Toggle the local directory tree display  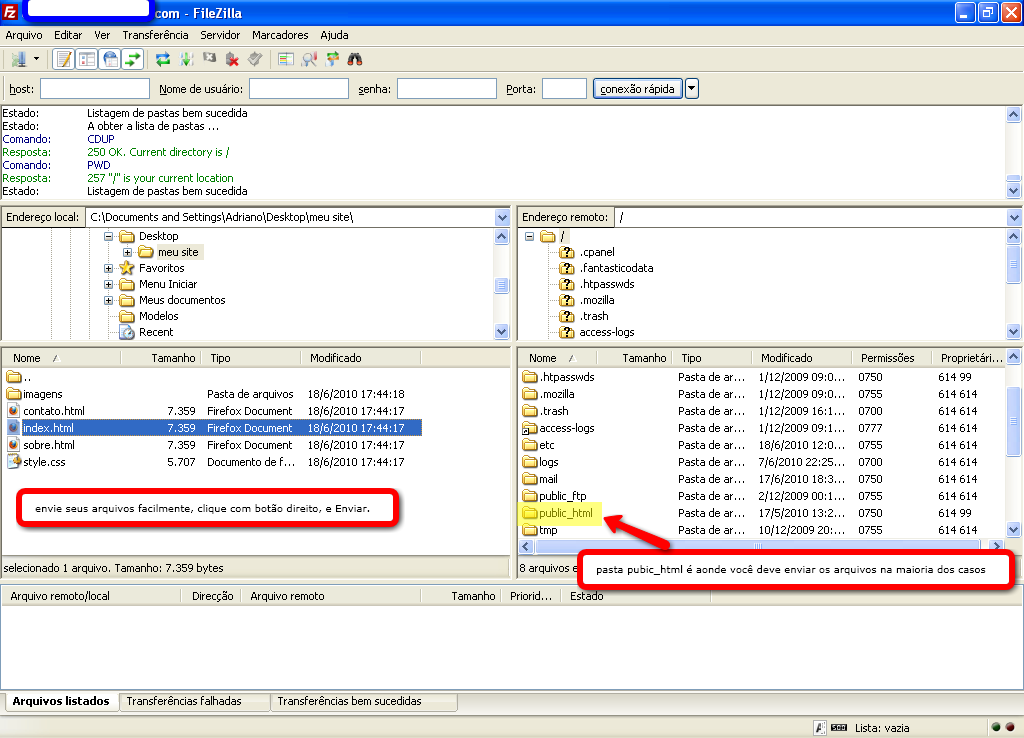click(x=87, y=59)
